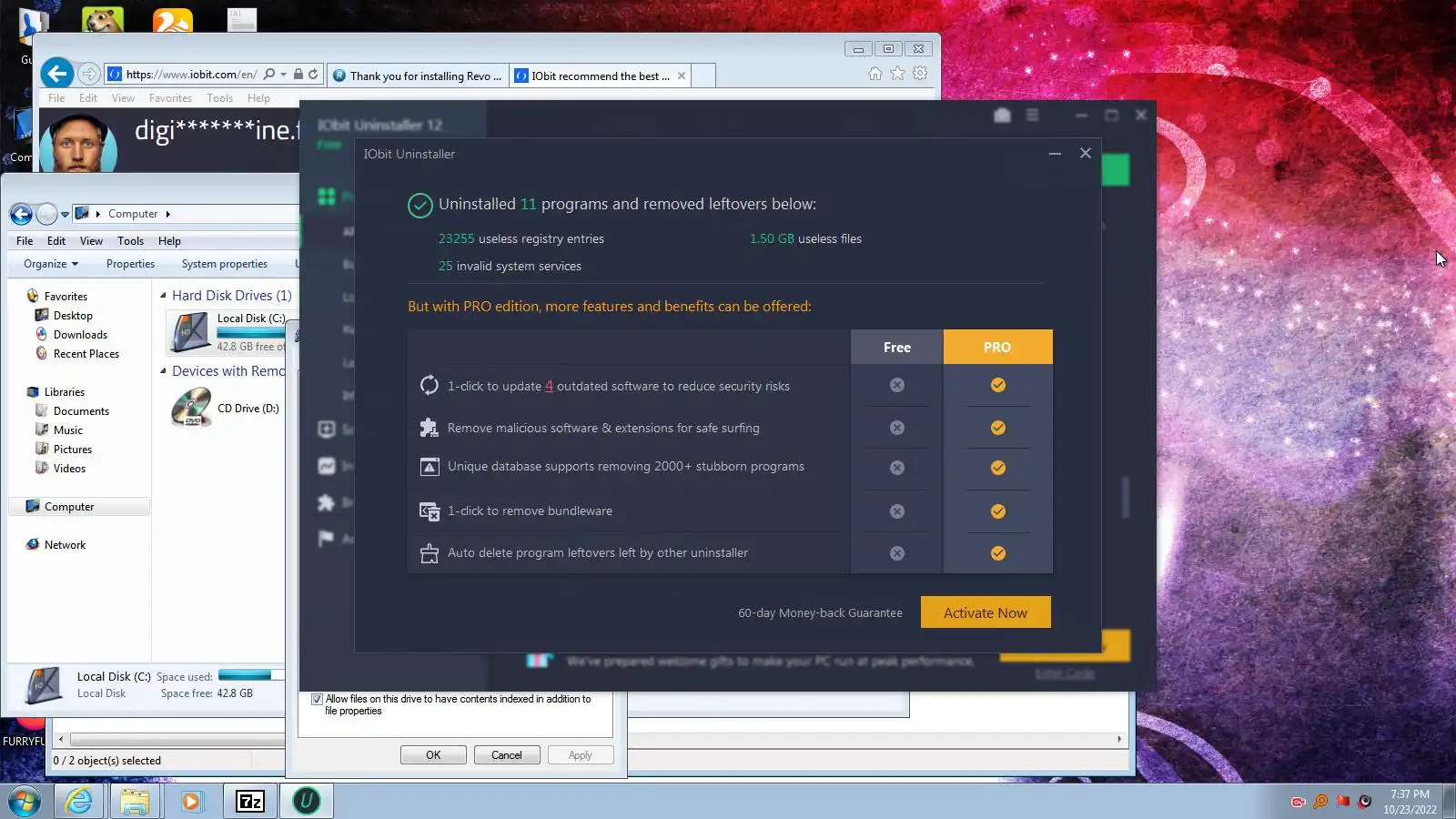Viewport: 1456px width, 819px height.
Task: Open Recent Places in navigation pane
Action: pyautogui.click(x=86, y=354)
